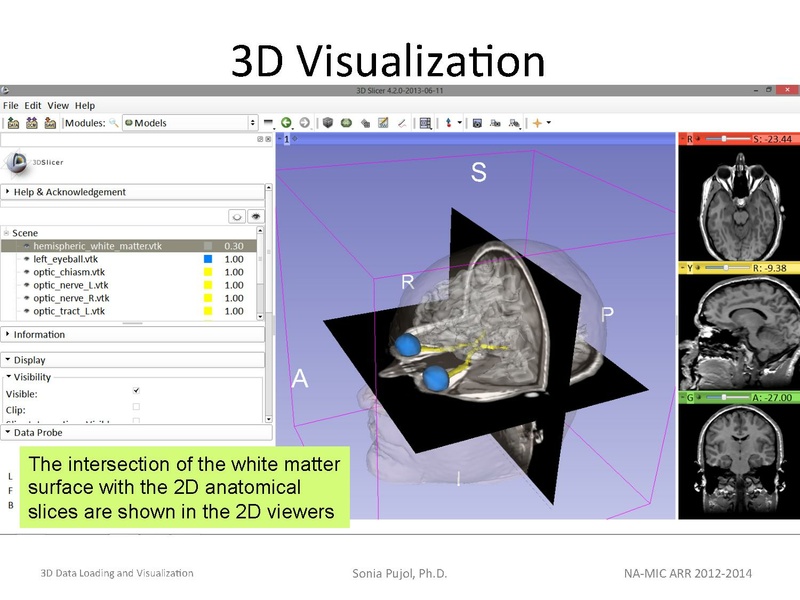Open the File menu
This screenshot has height=600, width=800.
pos(11,106)
